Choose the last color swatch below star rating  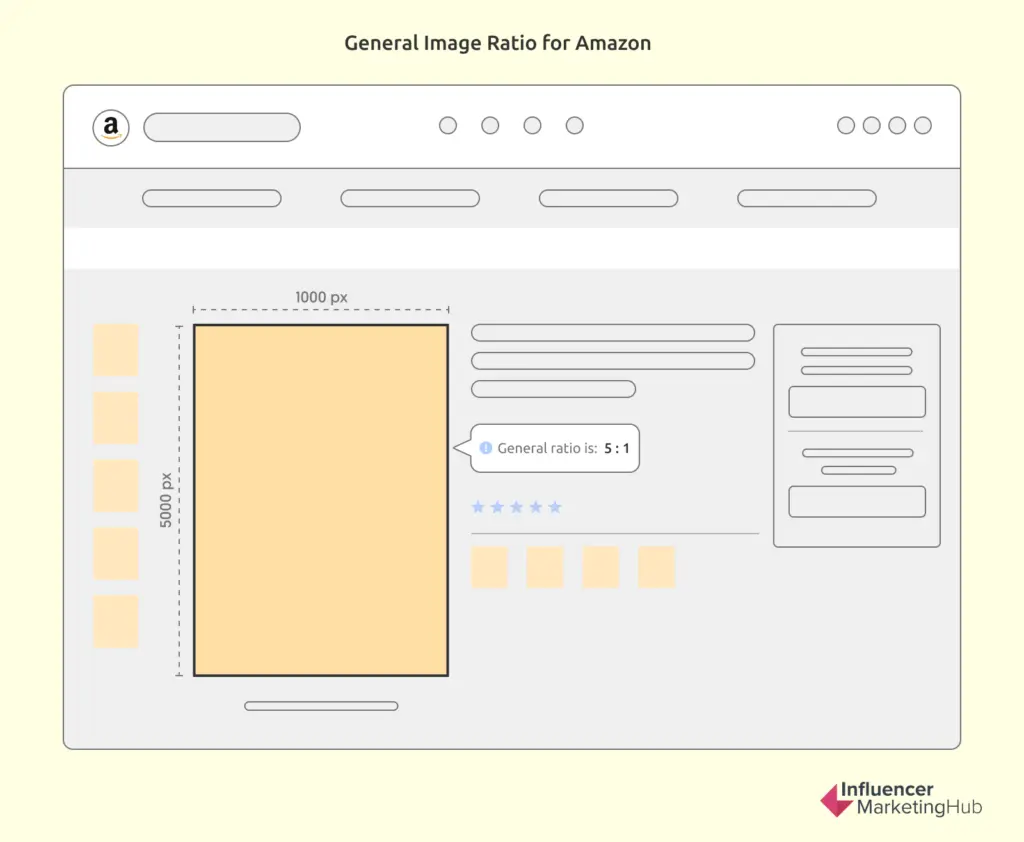(657, 567)
